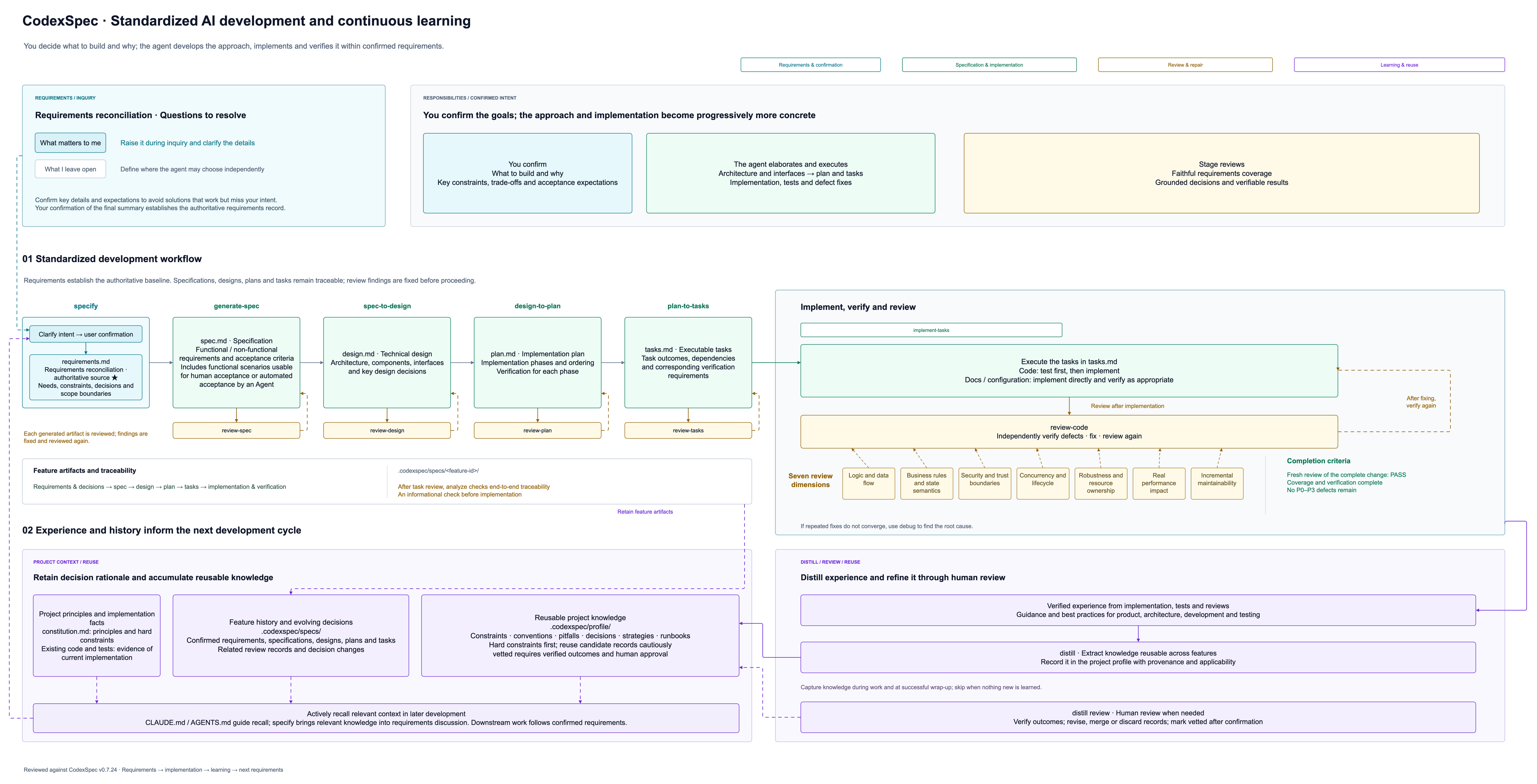1537x784 pixels.
Task: Select the 'You confirm' responsibilities card
Action: 528,173
